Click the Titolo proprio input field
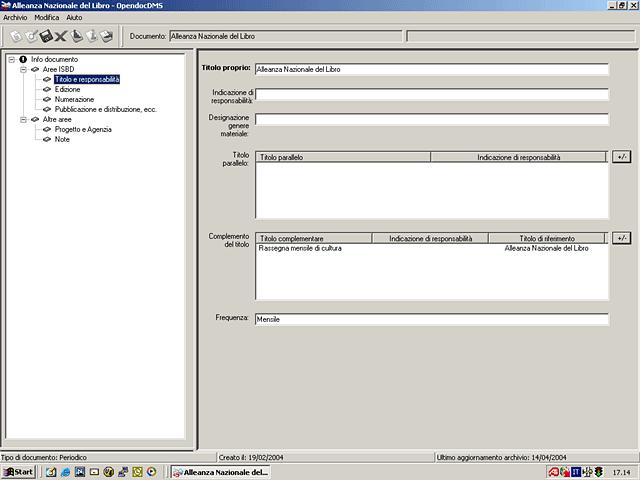Screen dimensions: 640x480 point(432,69)
